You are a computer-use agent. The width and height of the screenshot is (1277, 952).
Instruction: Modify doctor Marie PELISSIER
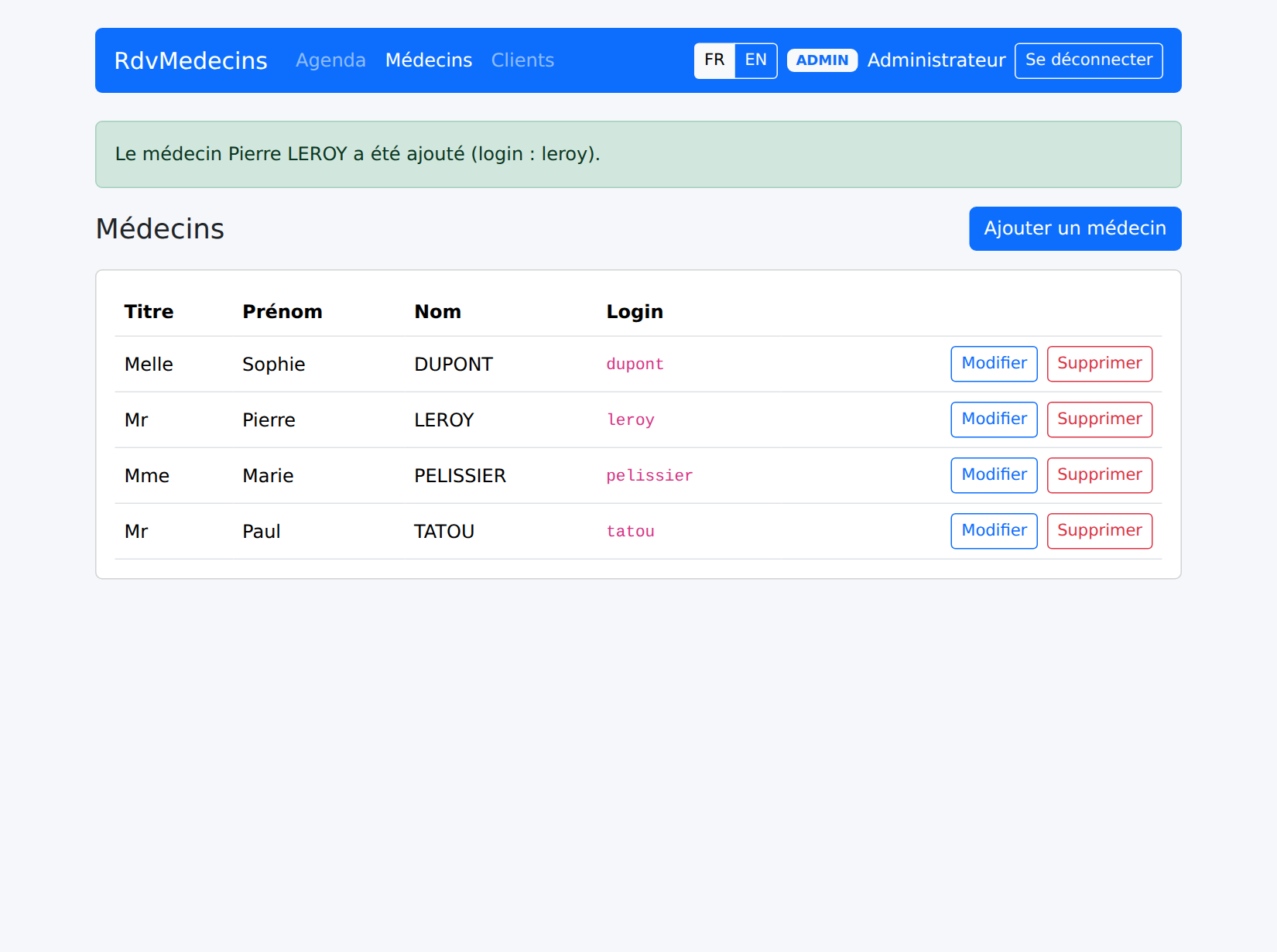(994, 475)
